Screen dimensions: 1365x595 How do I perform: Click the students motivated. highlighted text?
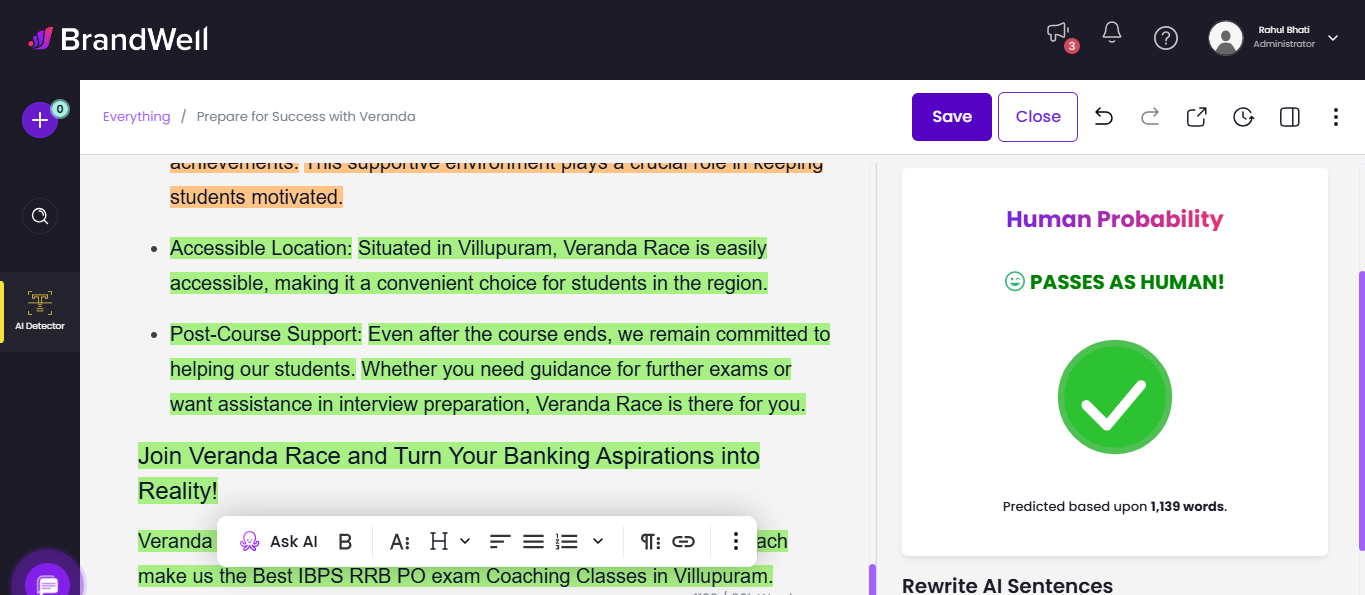pyautogui.click(x=256, y=197)
